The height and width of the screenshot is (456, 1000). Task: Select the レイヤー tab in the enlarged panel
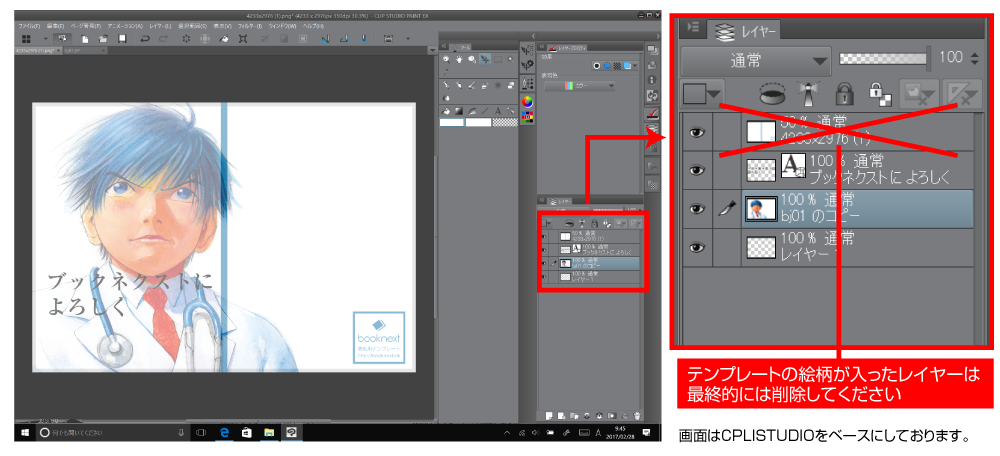746,29
